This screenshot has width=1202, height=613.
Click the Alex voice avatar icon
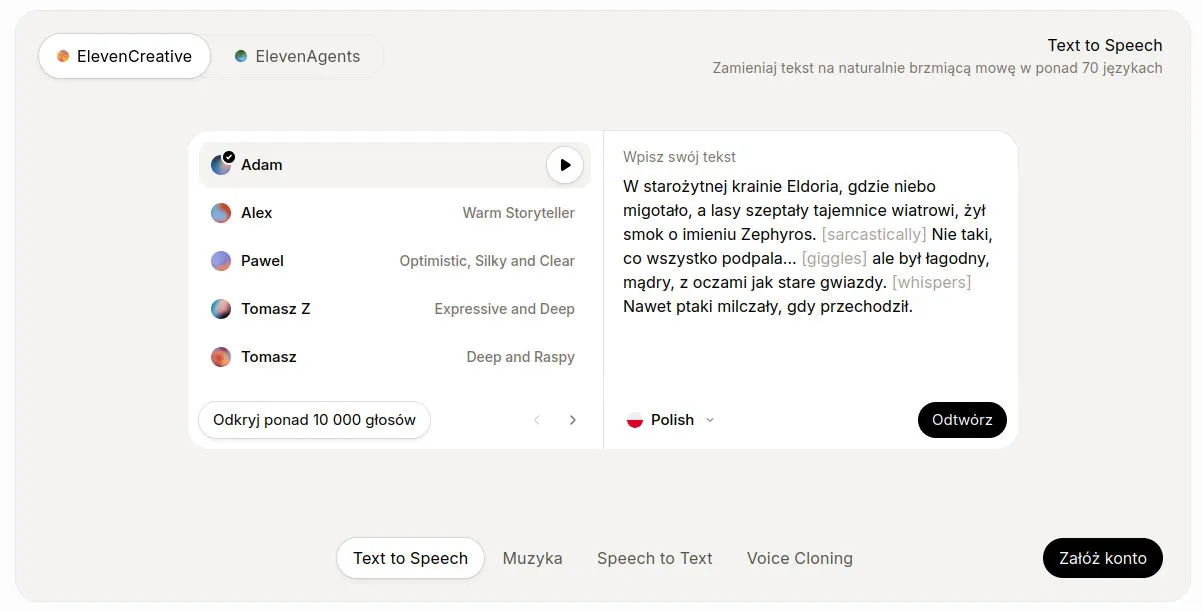[220, 212]
